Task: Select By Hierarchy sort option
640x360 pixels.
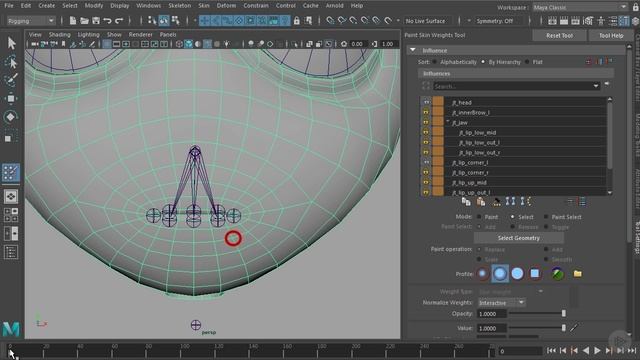Action: point(483,62)
